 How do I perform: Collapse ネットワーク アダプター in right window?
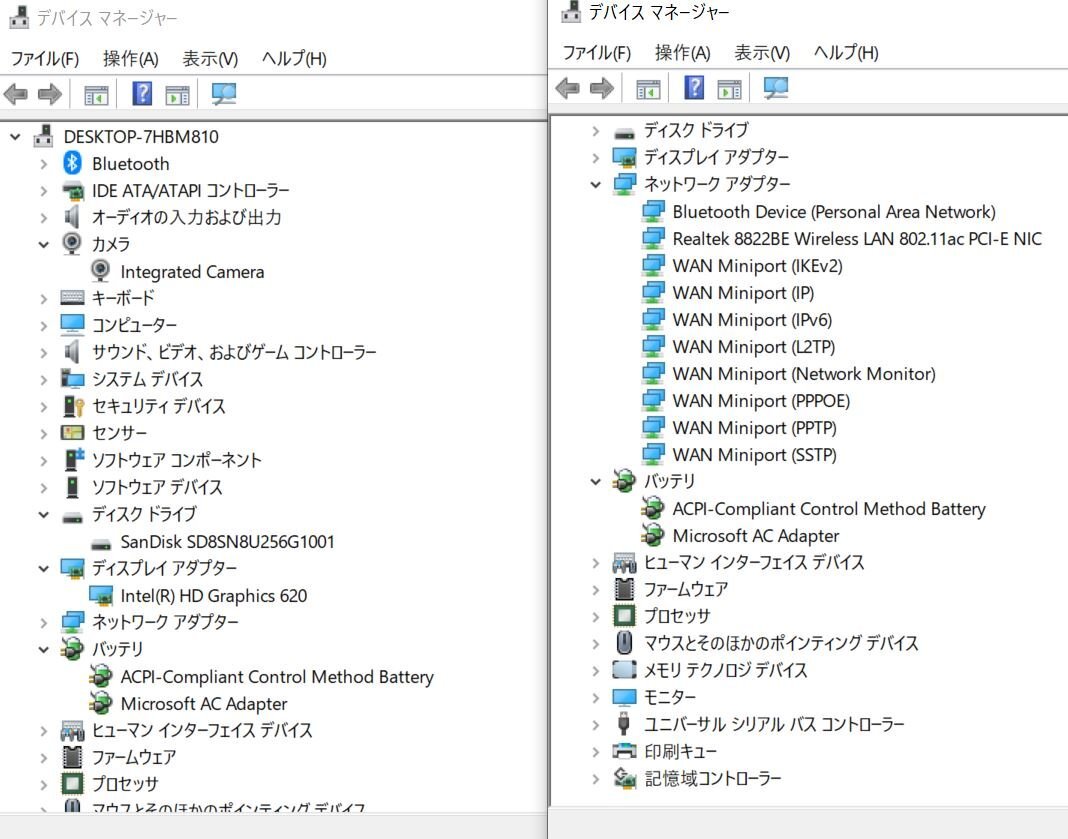pos(596,184)
